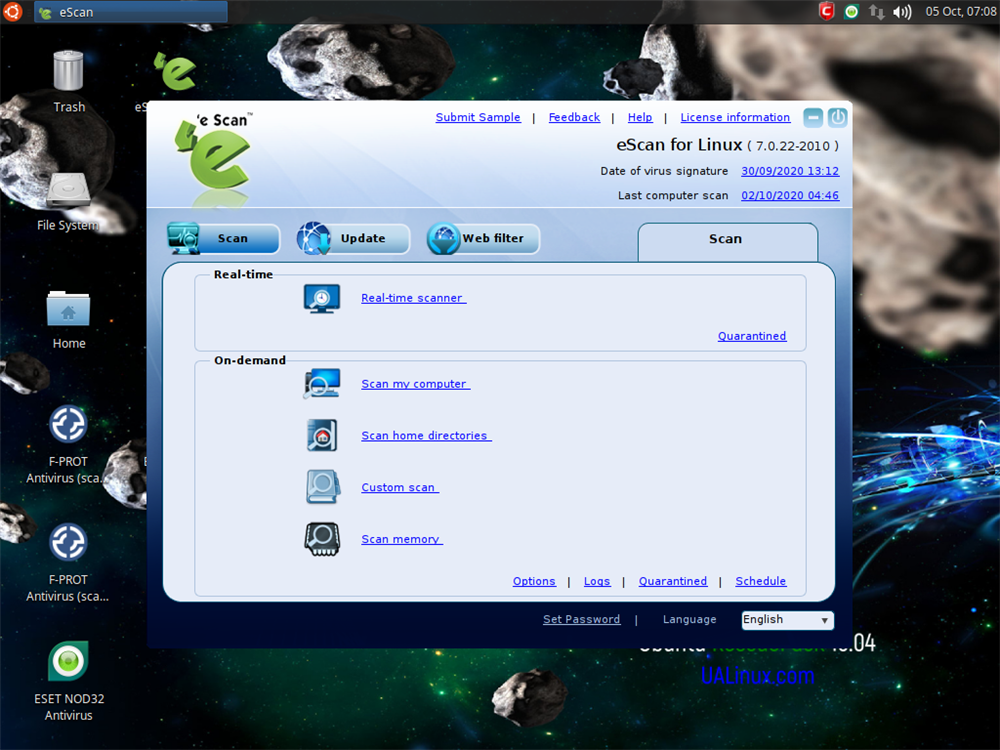Click the Update toolbar button
This screenshot has height=750, width=1000.
pyautogui.click(x=353, y=239)
